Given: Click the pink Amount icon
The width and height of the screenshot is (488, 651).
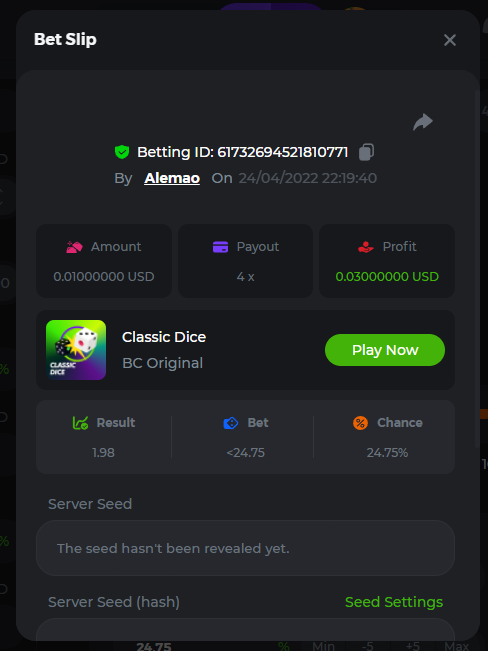Looking at the screenshot, I should click(74, 247).
